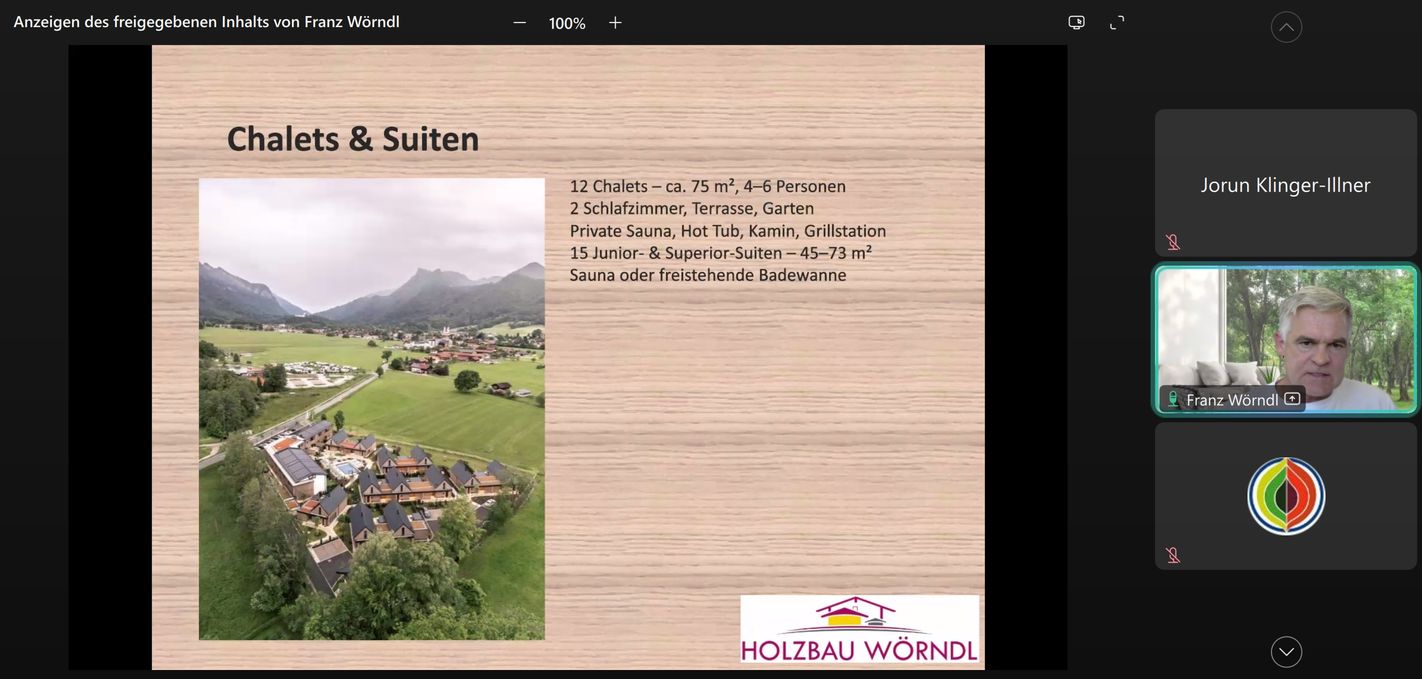
Task: Zoom out with the minus icon
Action: (x=519, y=23)
